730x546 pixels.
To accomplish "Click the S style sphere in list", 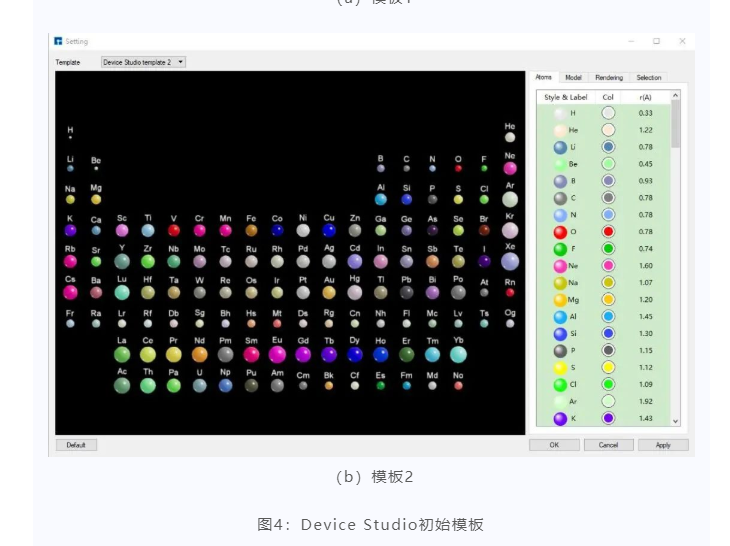I will (560, 368).
